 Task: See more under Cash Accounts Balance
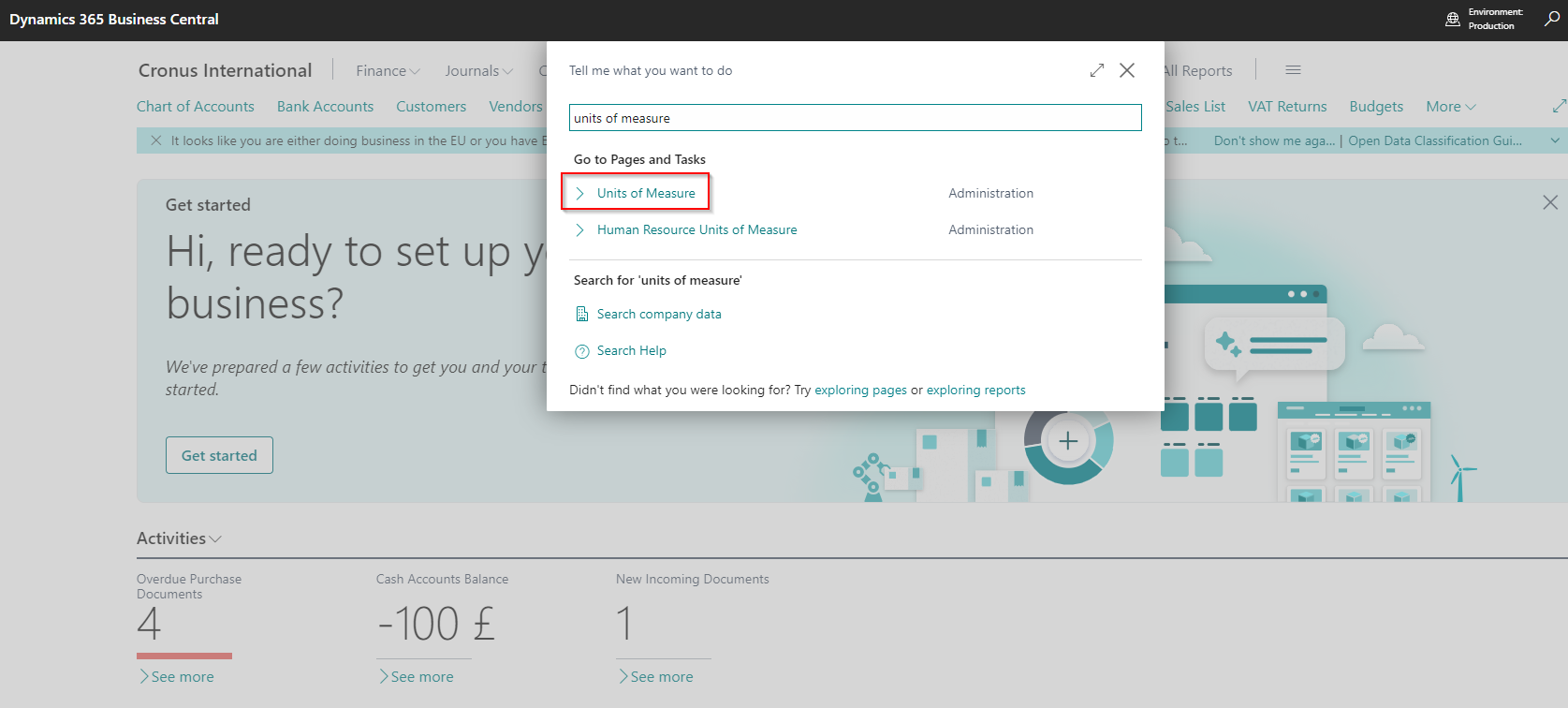click(417, 677)
